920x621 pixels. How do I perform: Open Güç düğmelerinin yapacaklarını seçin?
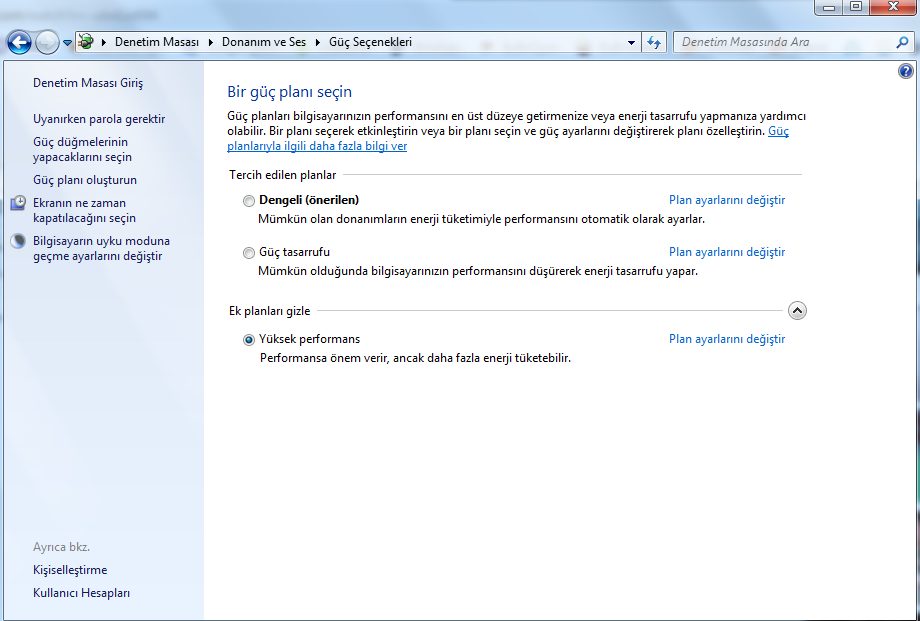click(82, 150)
